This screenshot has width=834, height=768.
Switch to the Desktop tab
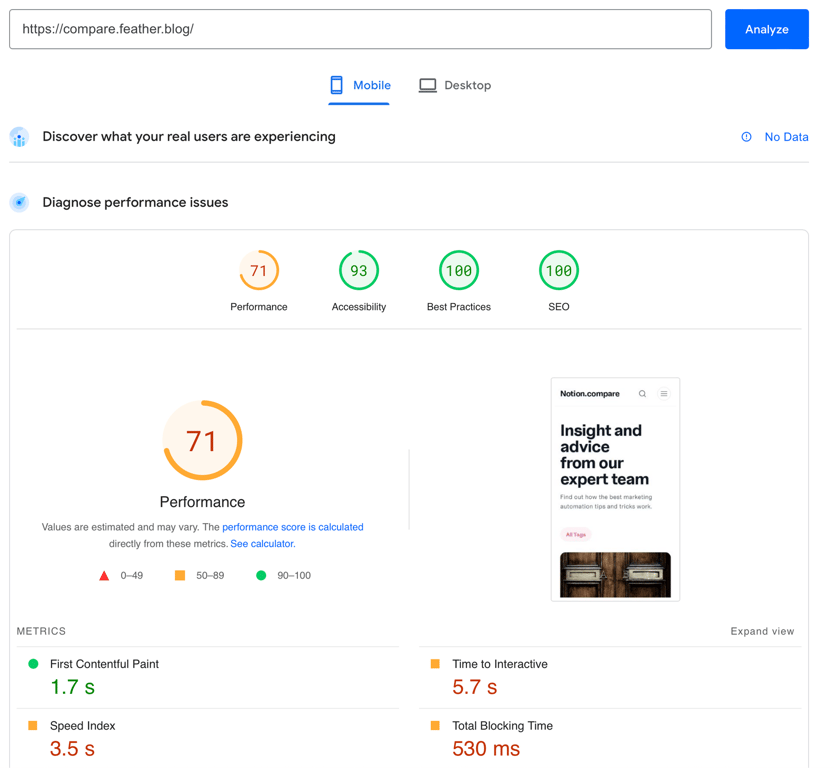click(x=455, y=85)
